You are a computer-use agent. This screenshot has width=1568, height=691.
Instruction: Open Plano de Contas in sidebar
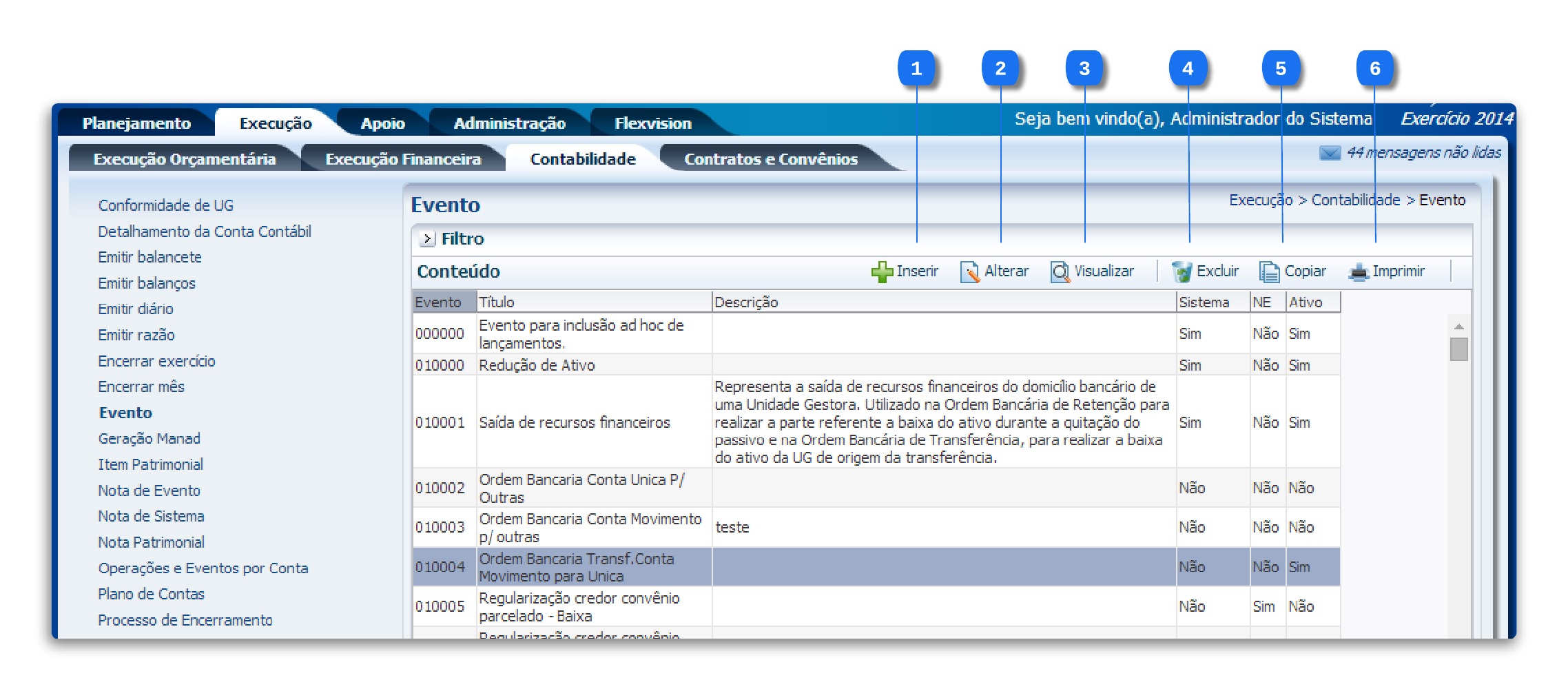(x=151, y=594)
